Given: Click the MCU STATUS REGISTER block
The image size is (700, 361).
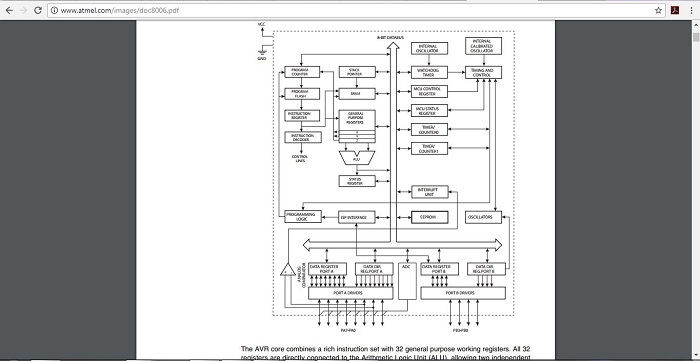Looking at the screenshot, I should pos(429,111).
